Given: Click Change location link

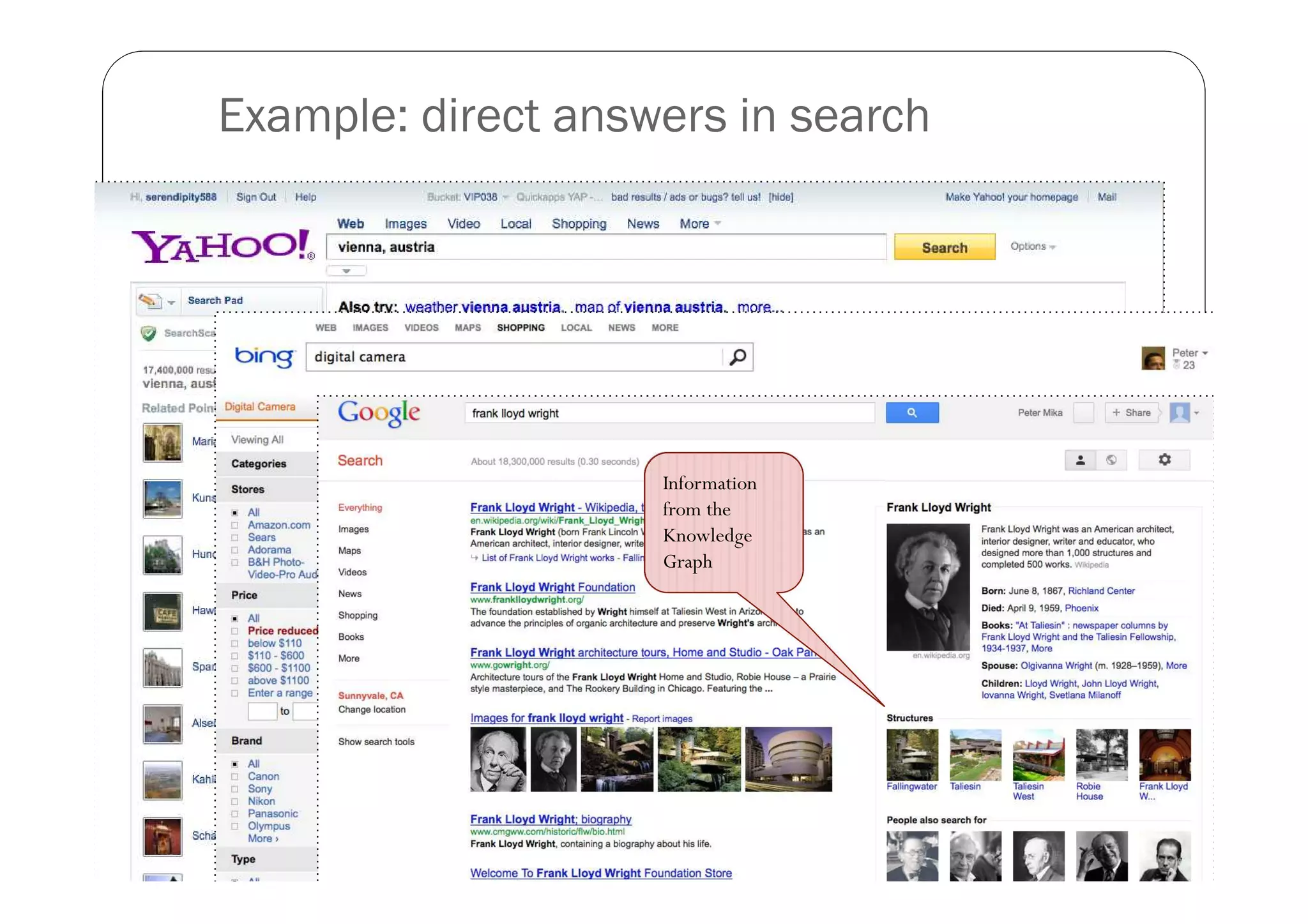Looking at the screenshot, I should (372, 709).
